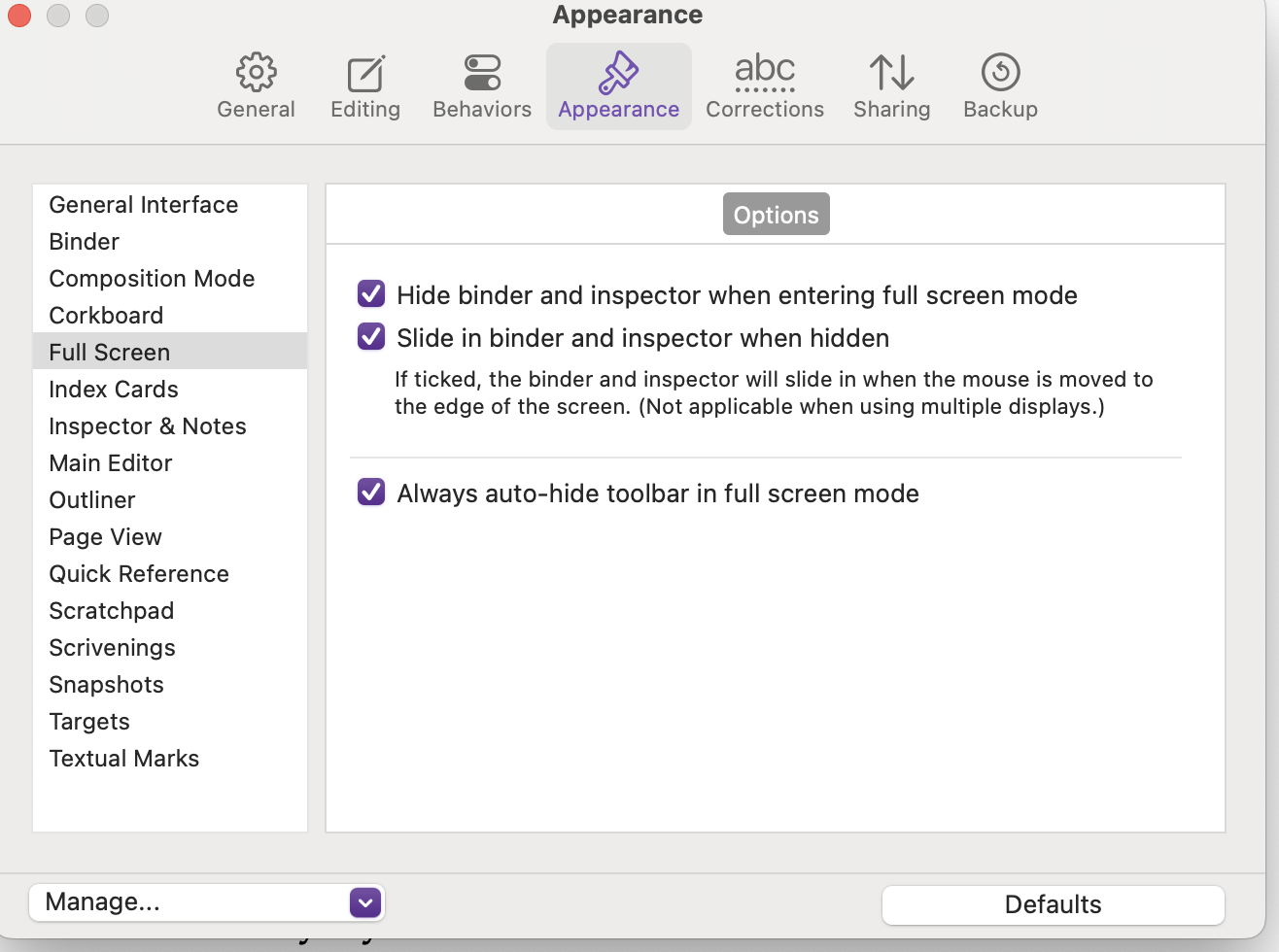Toggle Slide in binder and inspector checkbox
The image size is (1279, 952).
(x=371, y=336)
